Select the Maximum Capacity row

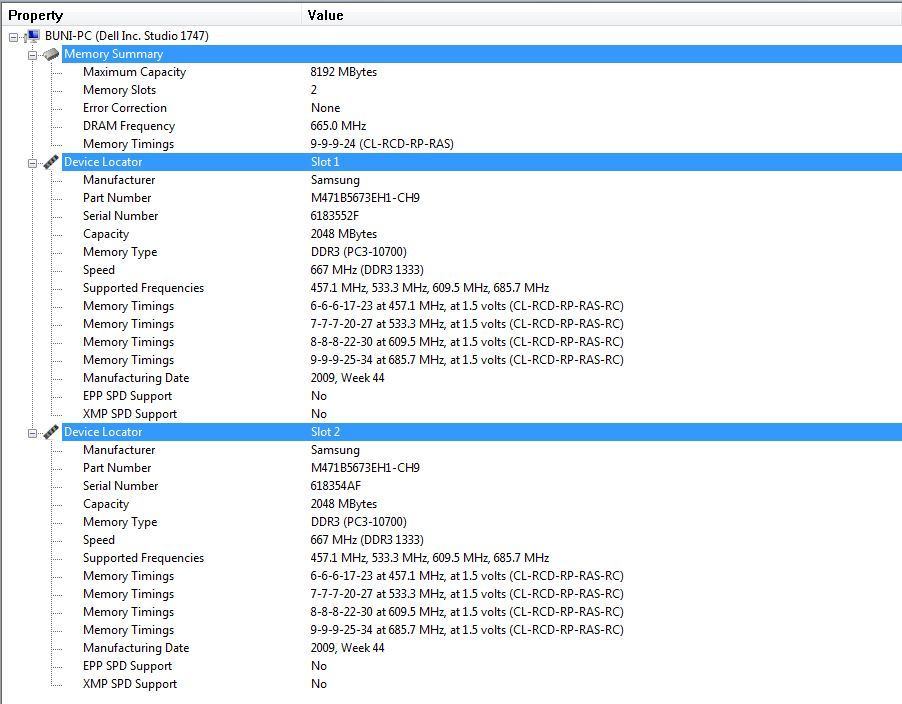click(x=481, y=72)
